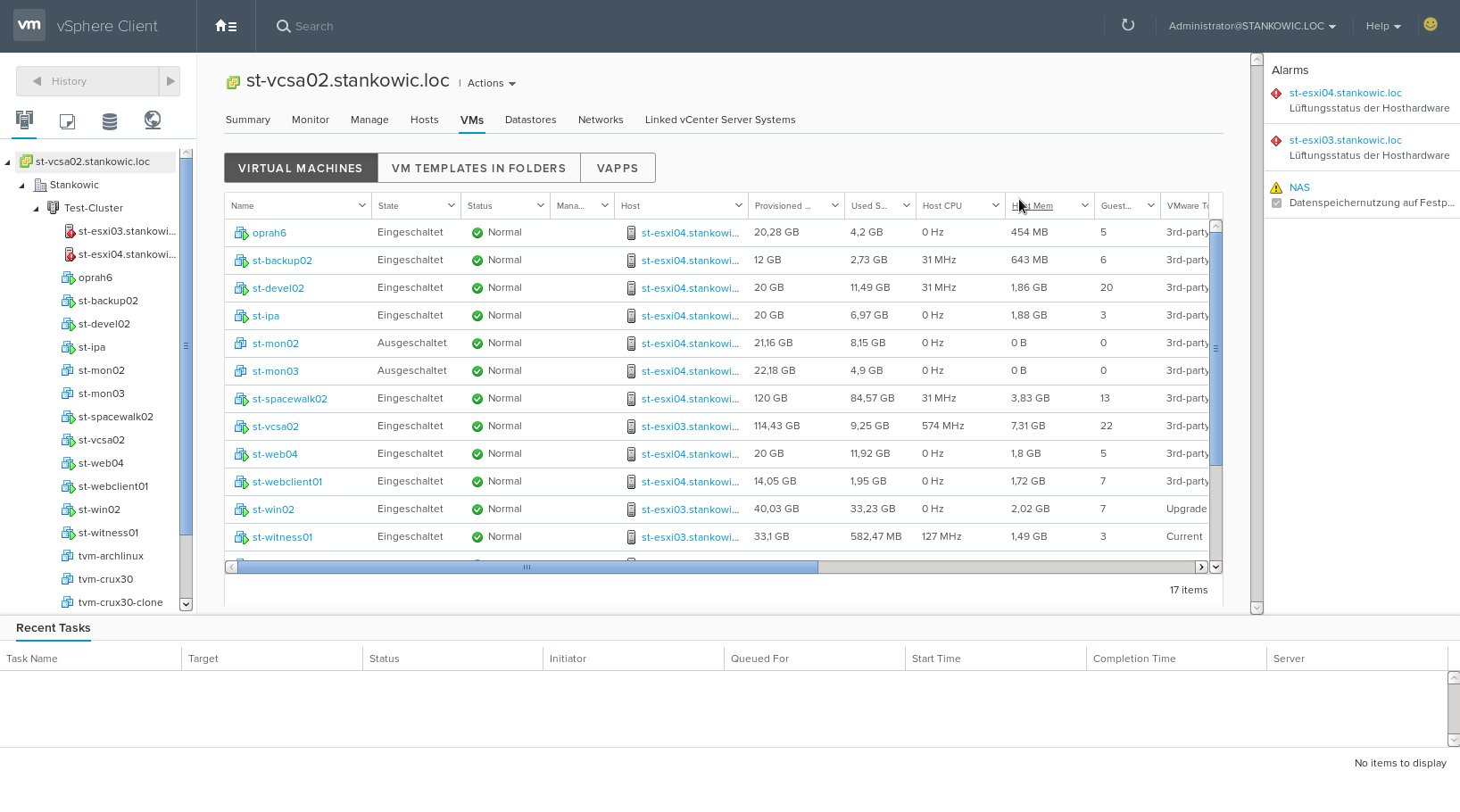This screenshot has height=812, width=1460.
Task: Open the st-spacewalk02 VM link
Action: pyautogui.click(x=290, y=399)
